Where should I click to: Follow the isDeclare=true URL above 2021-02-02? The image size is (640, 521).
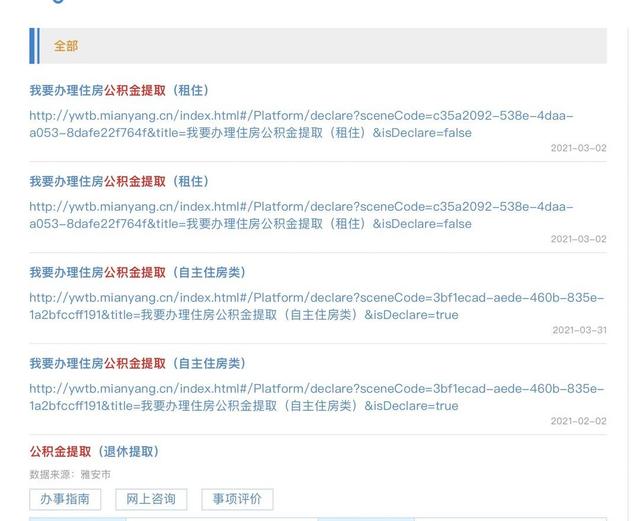click(x=317, y=397)
